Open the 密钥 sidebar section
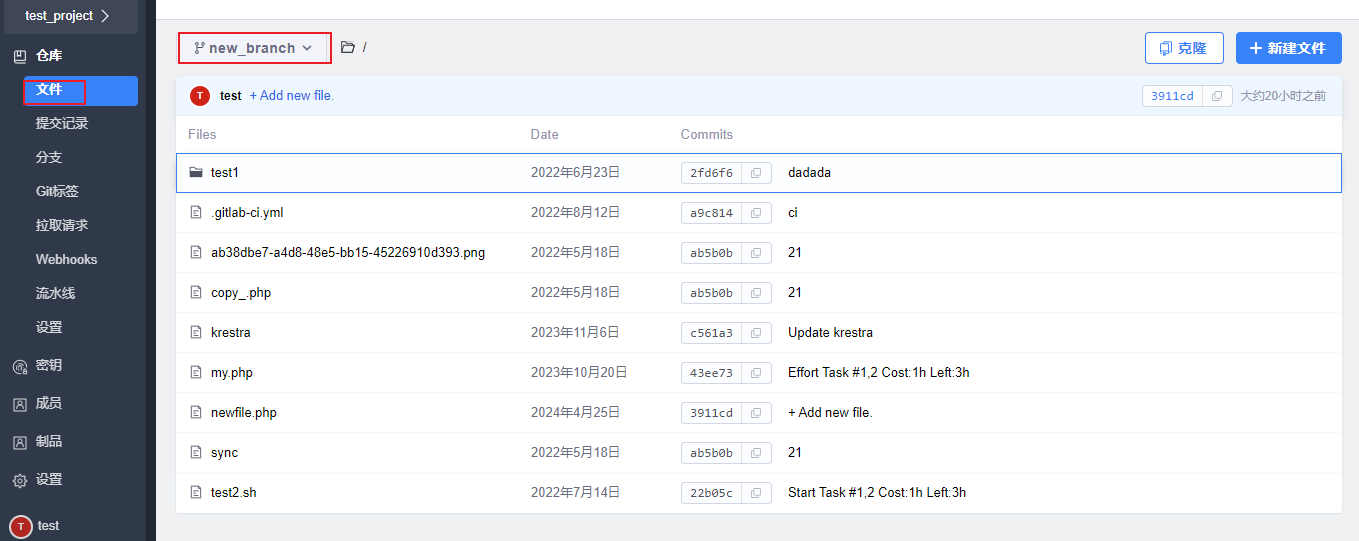This screenshot has height=541, width=1359. 48,366
